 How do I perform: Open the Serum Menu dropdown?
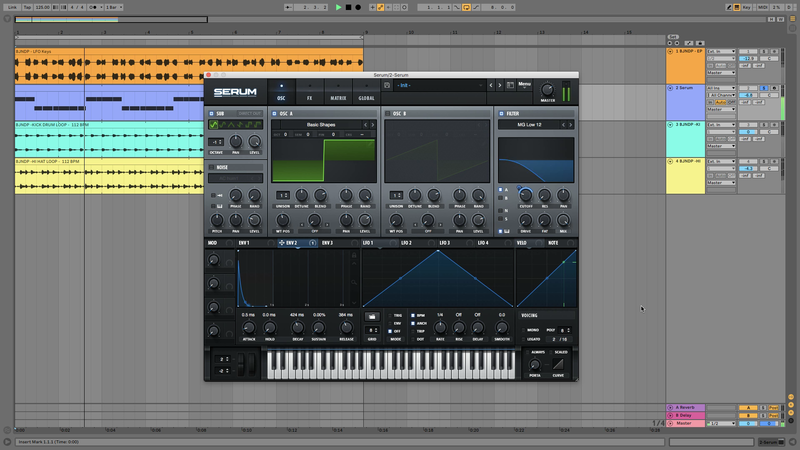click(524, 84)
